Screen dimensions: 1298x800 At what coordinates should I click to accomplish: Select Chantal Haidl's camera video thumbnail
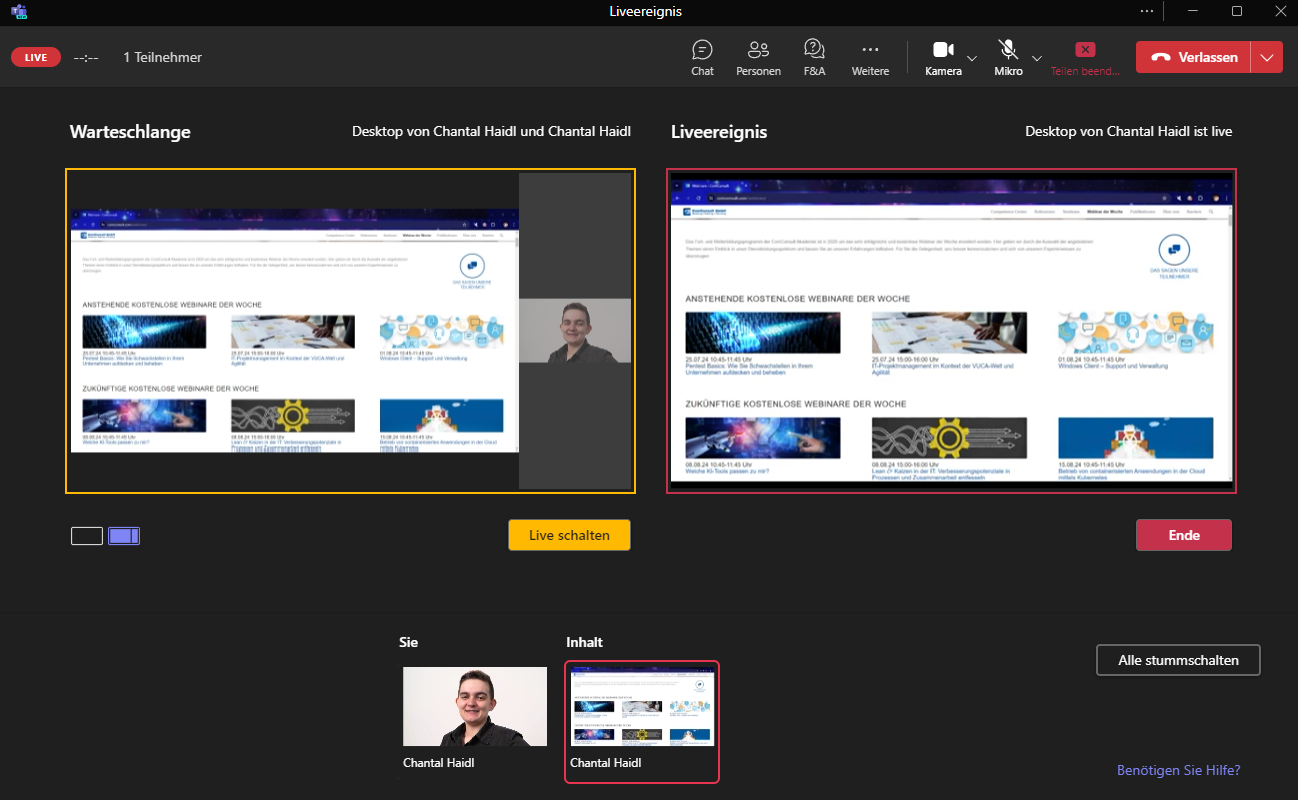475,706
